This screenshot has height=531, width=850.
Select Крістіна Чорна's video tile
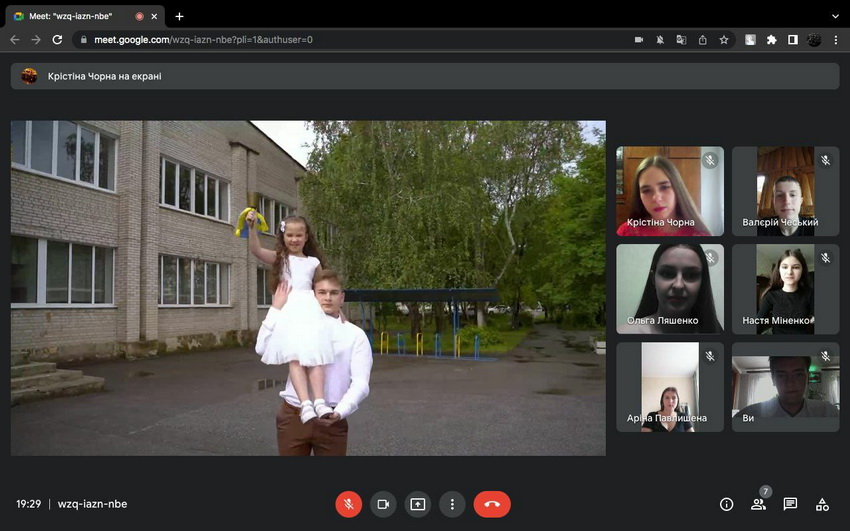[x=669, y=191]
